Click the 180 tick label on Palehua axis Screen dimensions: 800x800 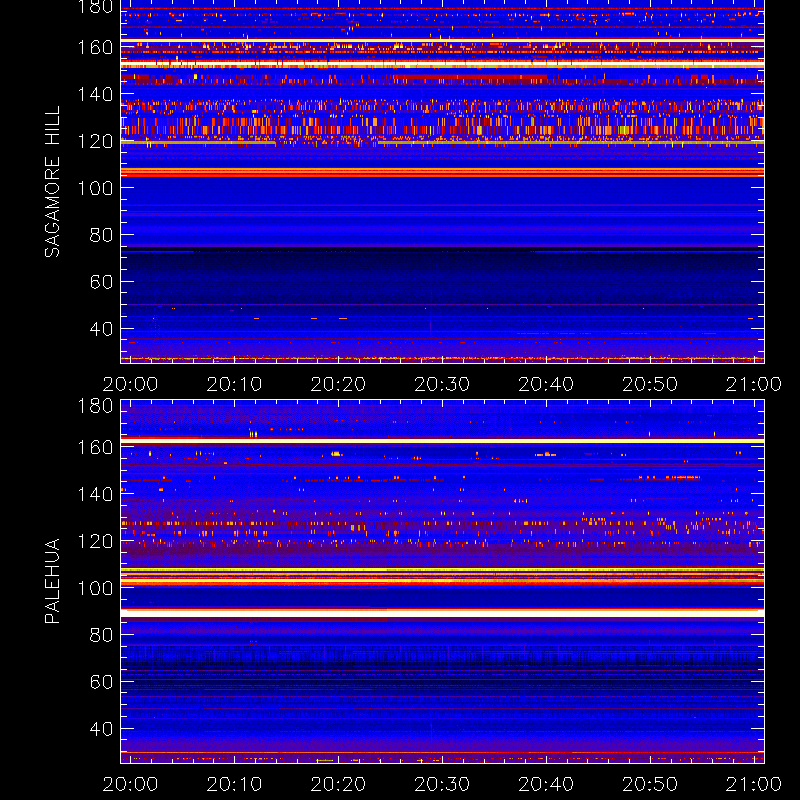pos(95,406)
